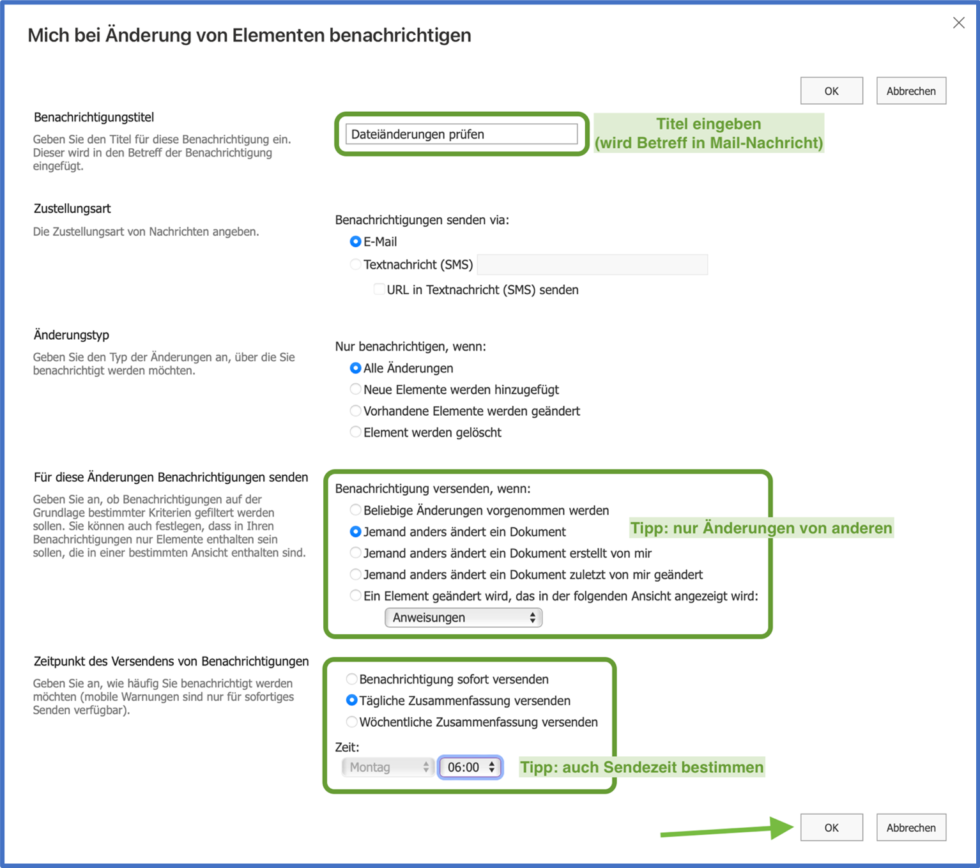
Task: Select the E-Mail delivery option
Action: (x=355, y=241)
